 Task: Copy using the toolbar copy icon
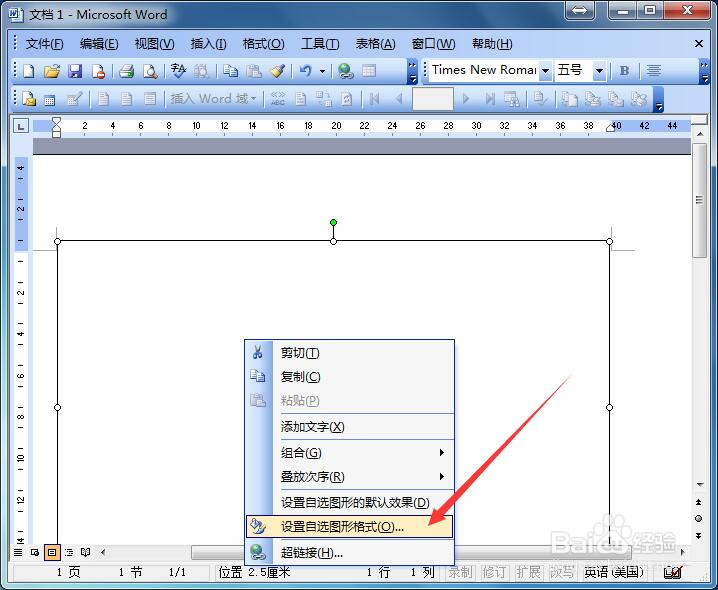click(x=230, y=71)
